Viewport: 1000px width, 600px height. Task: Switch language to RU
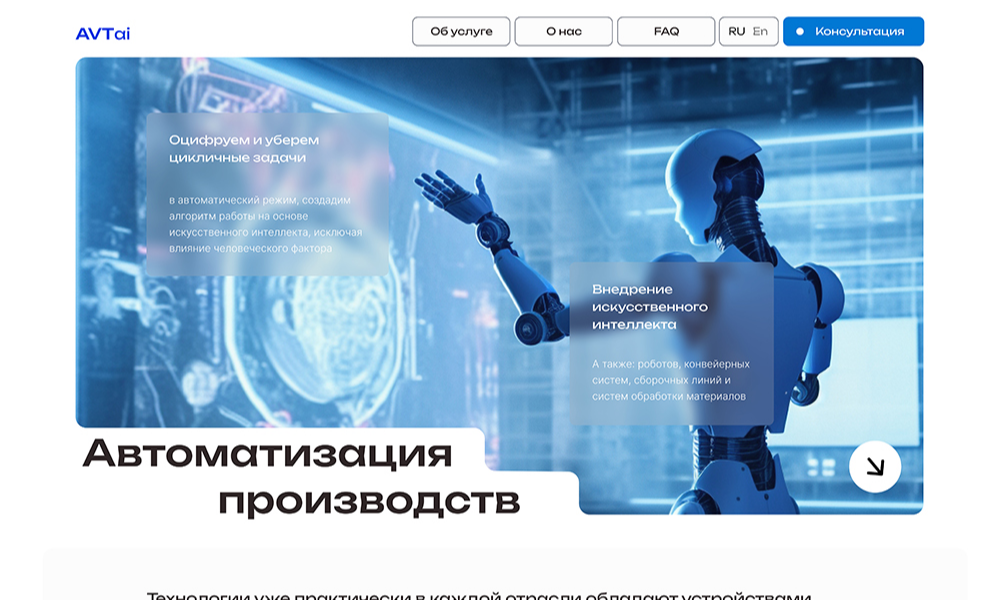(737, 32)
